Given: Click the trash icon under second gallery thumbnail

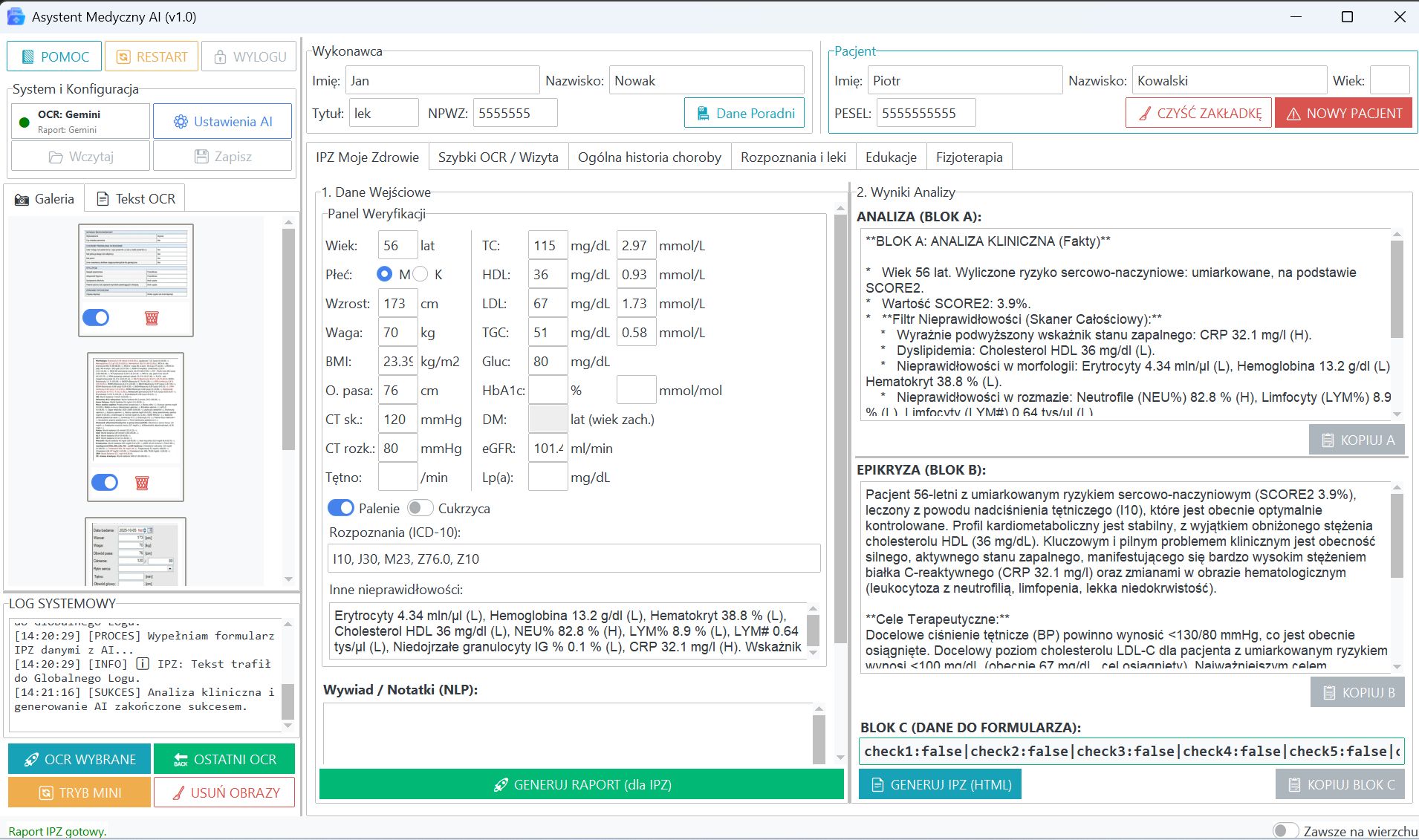Looking at the screenshot, I should tap(142, 483).
